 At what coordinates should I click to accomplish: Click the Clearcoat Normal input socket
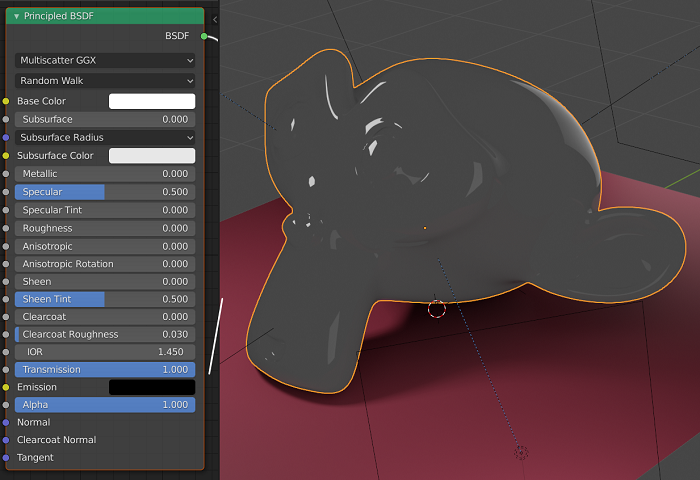click(x=6, y=440)
